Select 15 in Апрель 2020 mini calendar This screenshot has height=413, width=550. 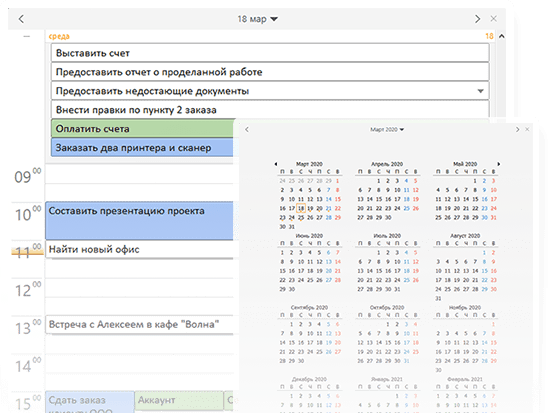pyautogui.click(x=379, y=199)
